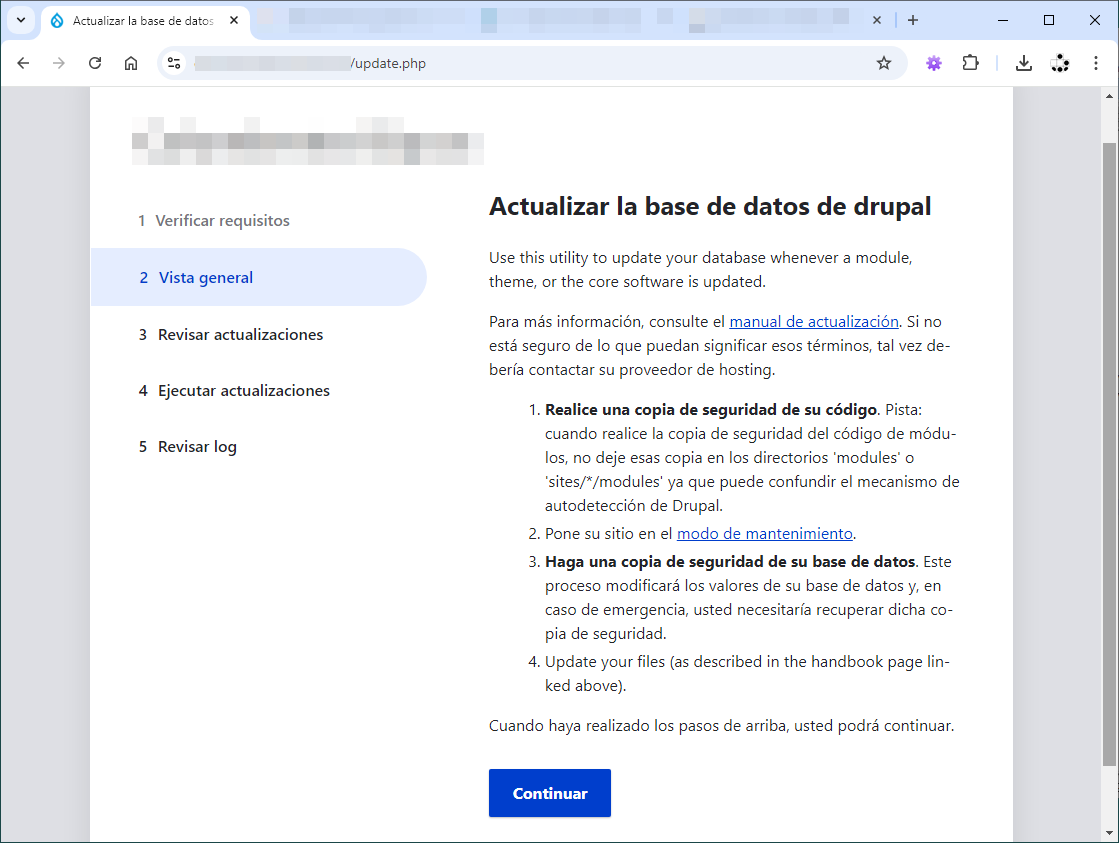
Task: Click the vertical scrollbar thumb
Action: [x=1109, y=454]
